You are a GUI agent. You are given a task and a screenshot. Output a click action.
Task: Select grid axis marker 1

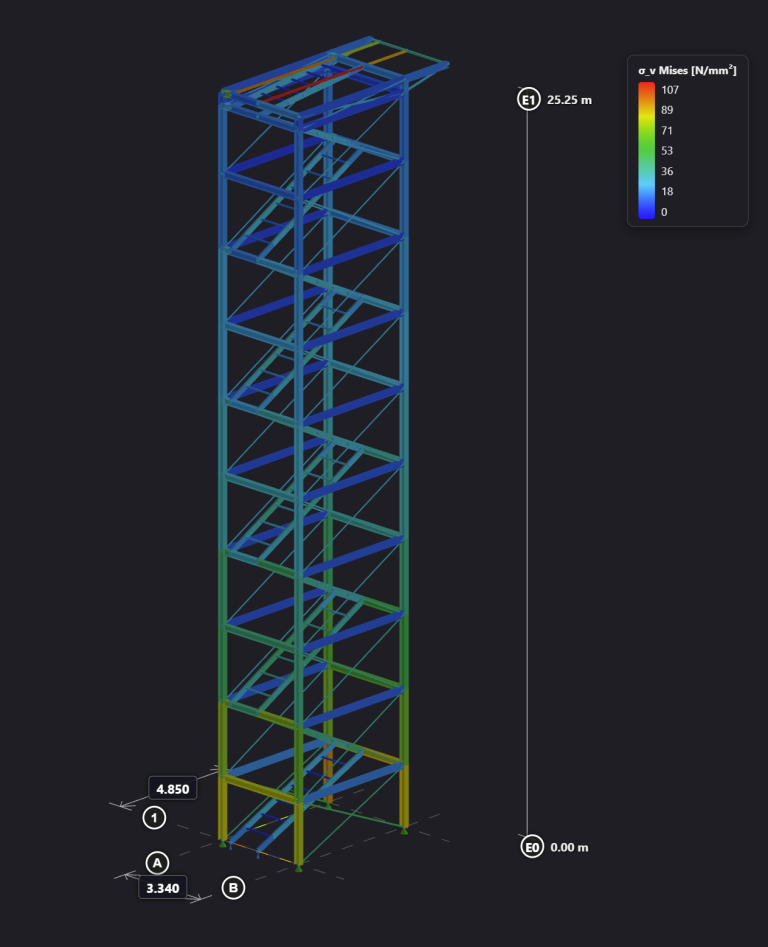pyautogui.click(x=154, y=818)
